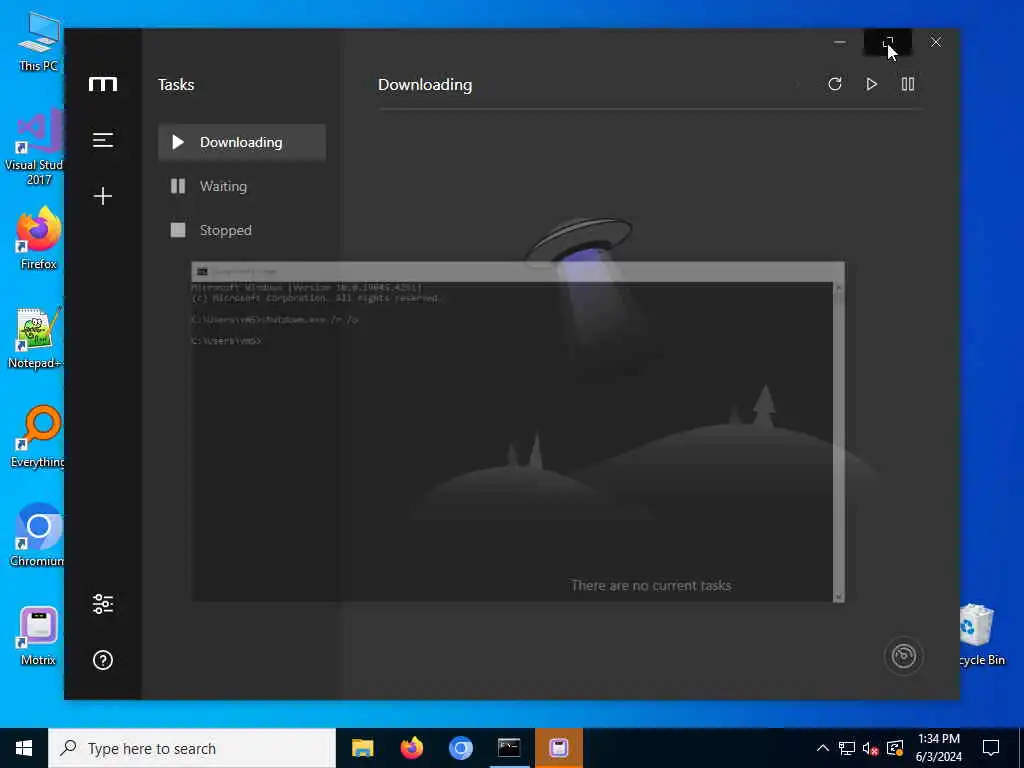The width and height of the screenshot is (1024, 768).
Task: Open File Explorer from the taskbar
Action: 362,748
